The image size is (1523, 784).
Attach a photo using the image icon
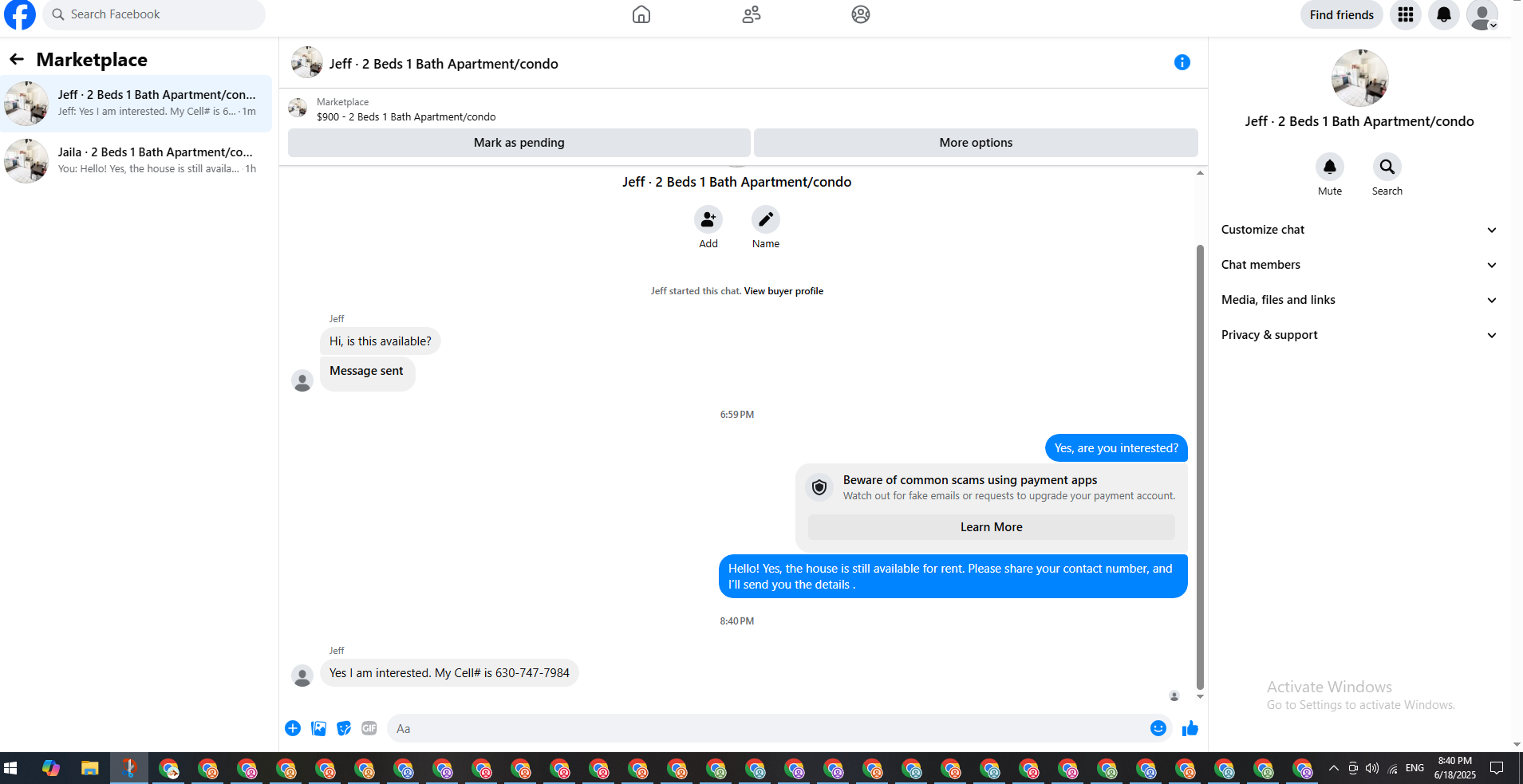[318, 728]
